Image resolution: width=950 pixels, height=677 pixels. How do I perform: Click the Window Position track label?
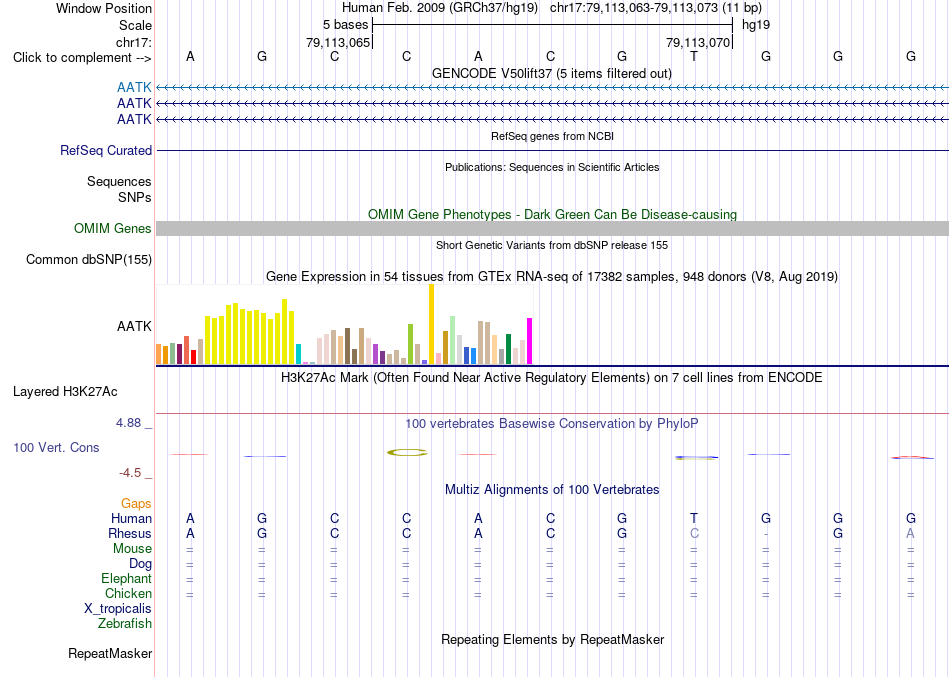click(104, 8)
